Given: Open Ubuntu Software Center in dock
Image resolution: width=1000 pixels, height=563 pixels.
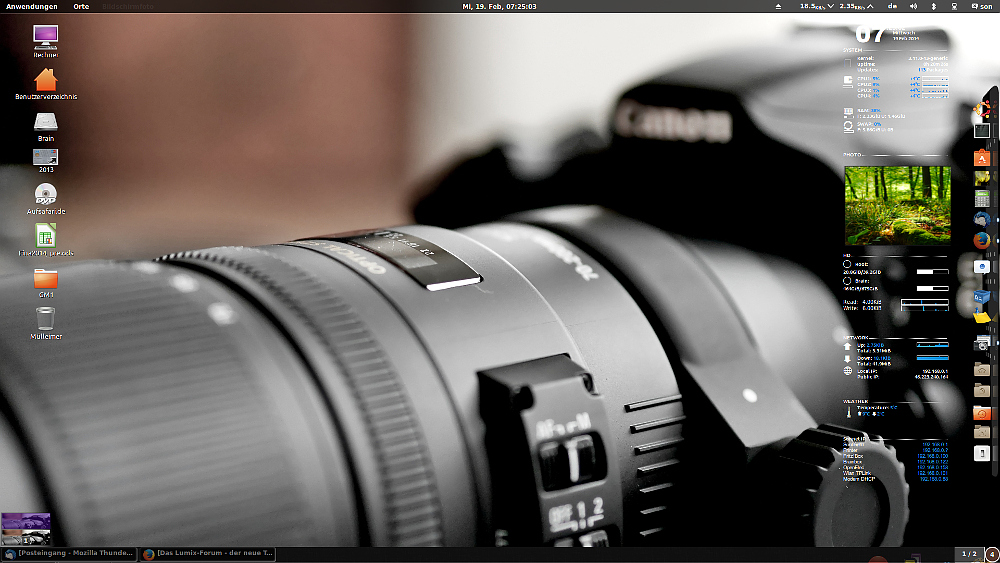Looking at the screenshot, I should [x=982, y=157].
